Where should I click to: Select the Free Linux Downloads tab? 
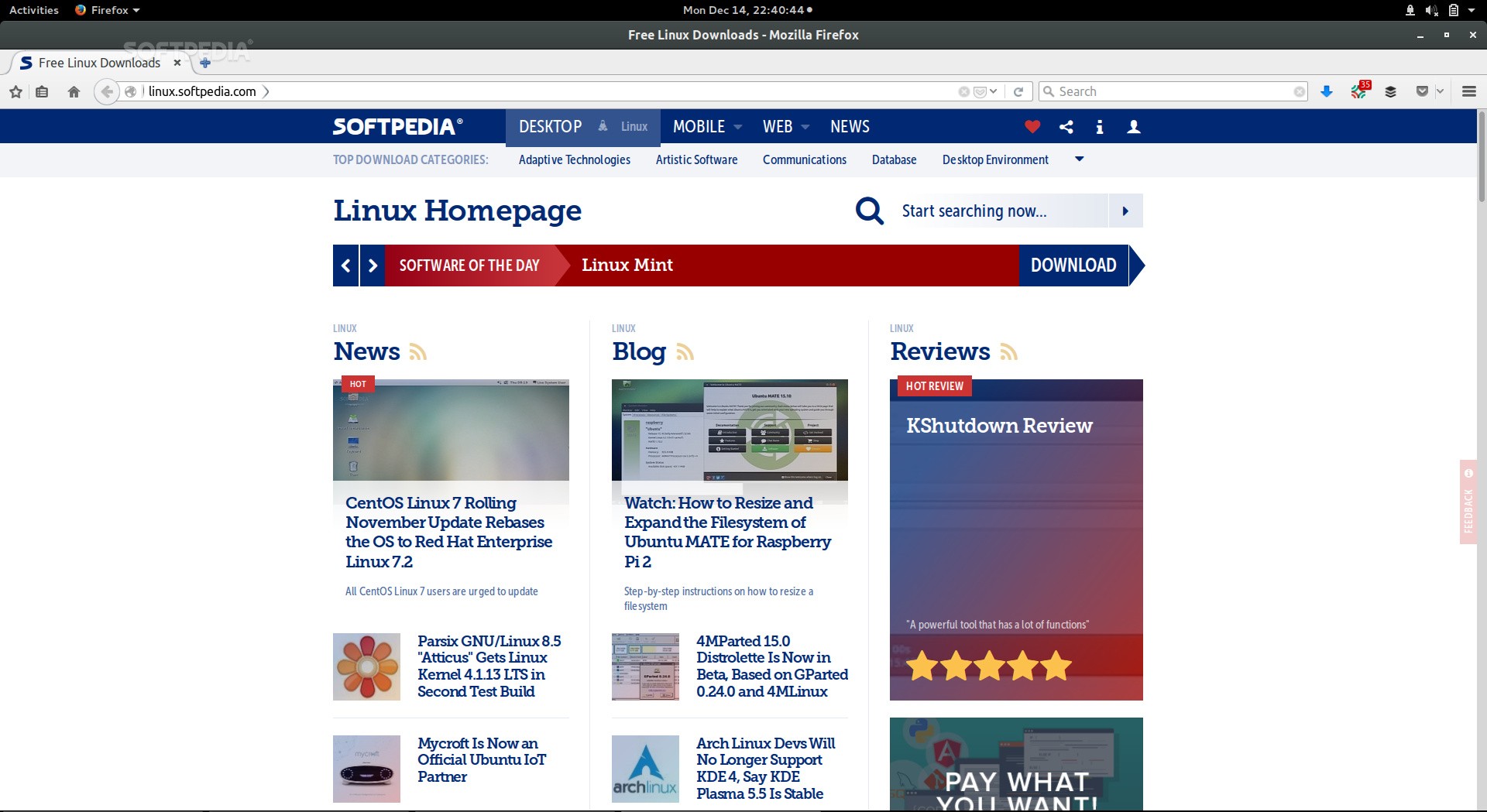(x=99, y=63)
